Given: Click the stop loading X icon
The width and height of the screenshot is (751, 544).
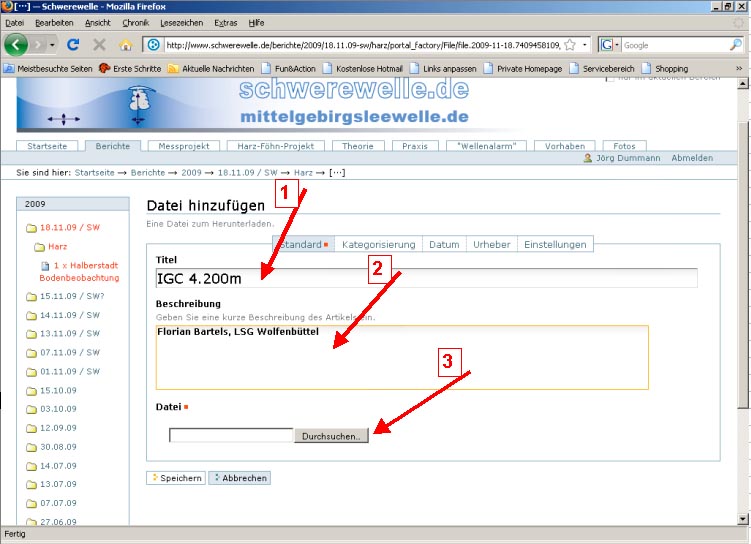Looking at the screenshot, I should [x=99, y=45].
